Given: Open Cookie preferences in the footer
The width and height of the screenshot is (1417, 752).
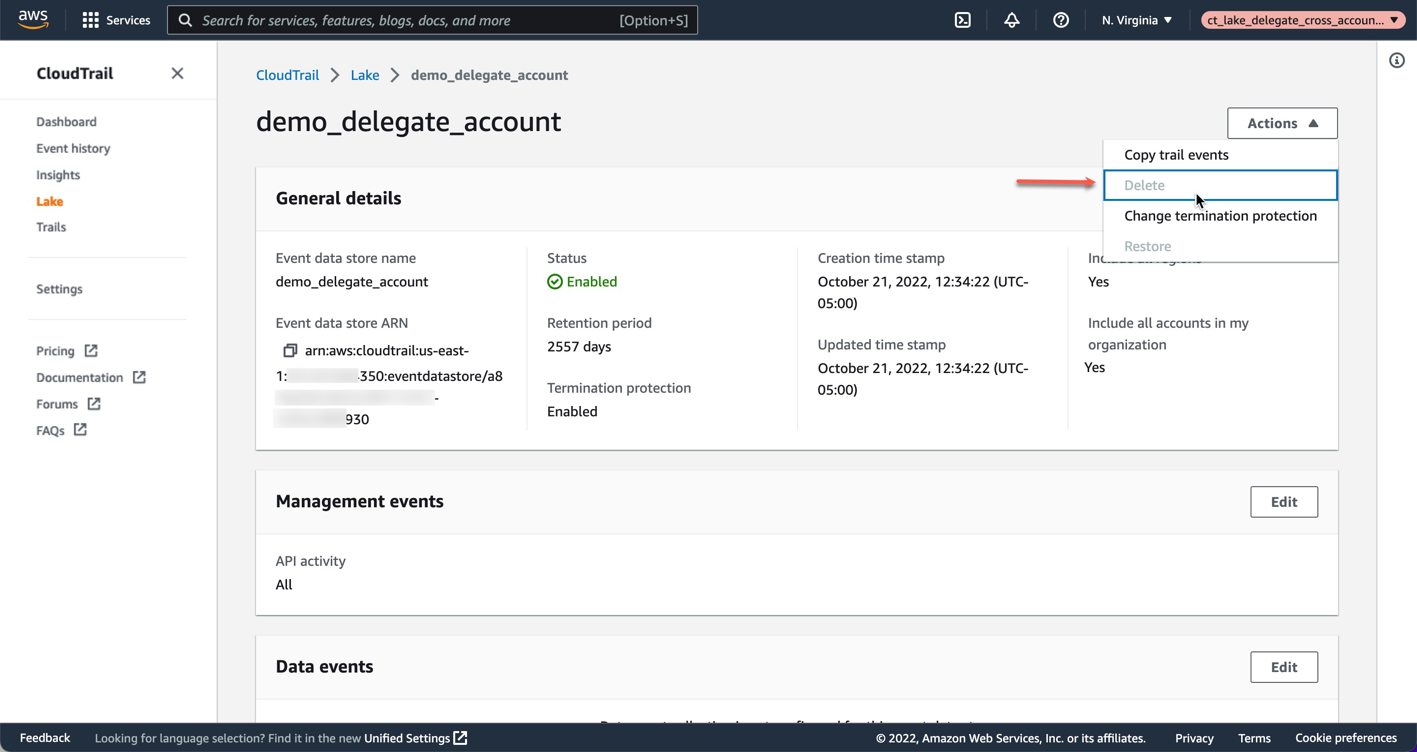Looking at the screenshot, I should (1346, 738).
